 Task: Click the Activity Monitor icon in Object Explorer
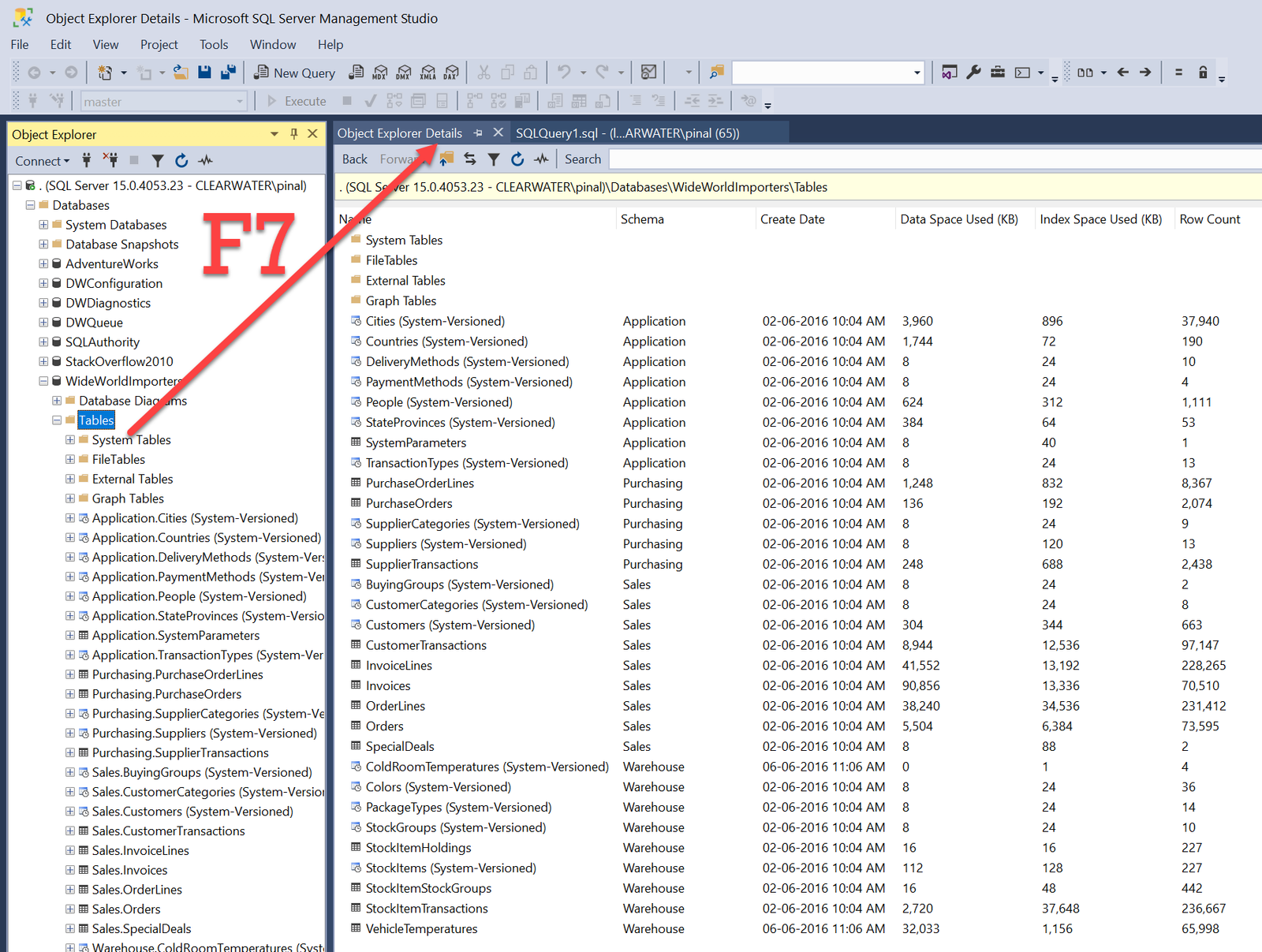(x=206, y=161)
